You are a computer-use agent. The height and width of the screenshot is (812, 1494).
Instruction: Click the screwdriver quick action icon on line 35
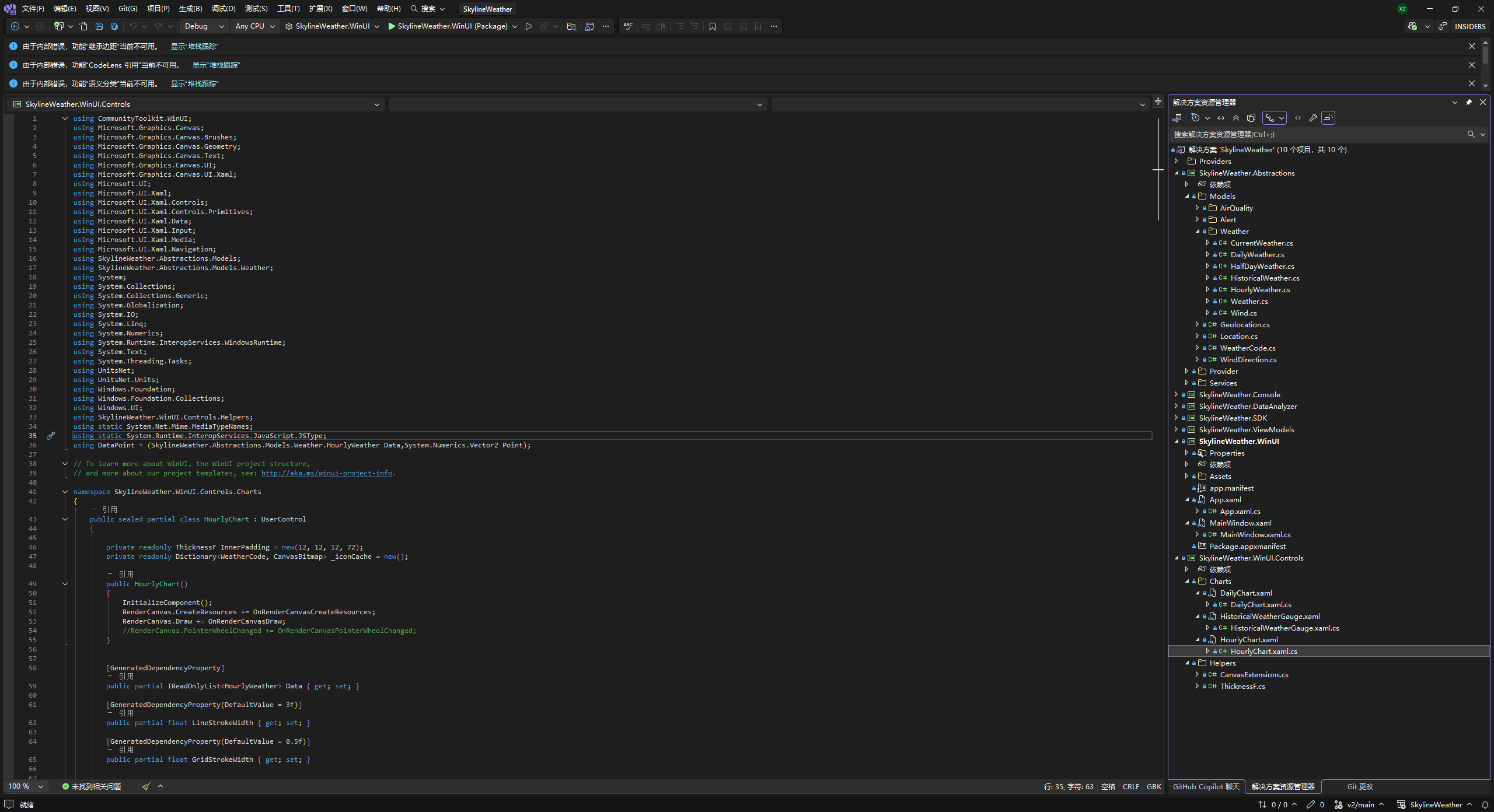tap(51, 436)
